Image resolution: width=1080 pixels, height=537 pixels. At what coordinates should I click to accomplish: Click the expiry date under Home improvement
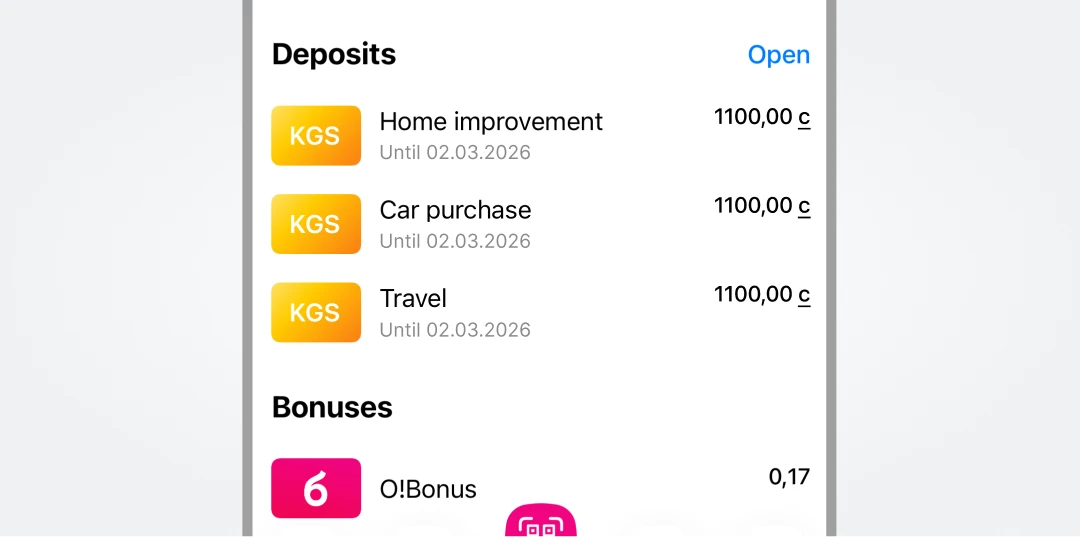[455, 153]
